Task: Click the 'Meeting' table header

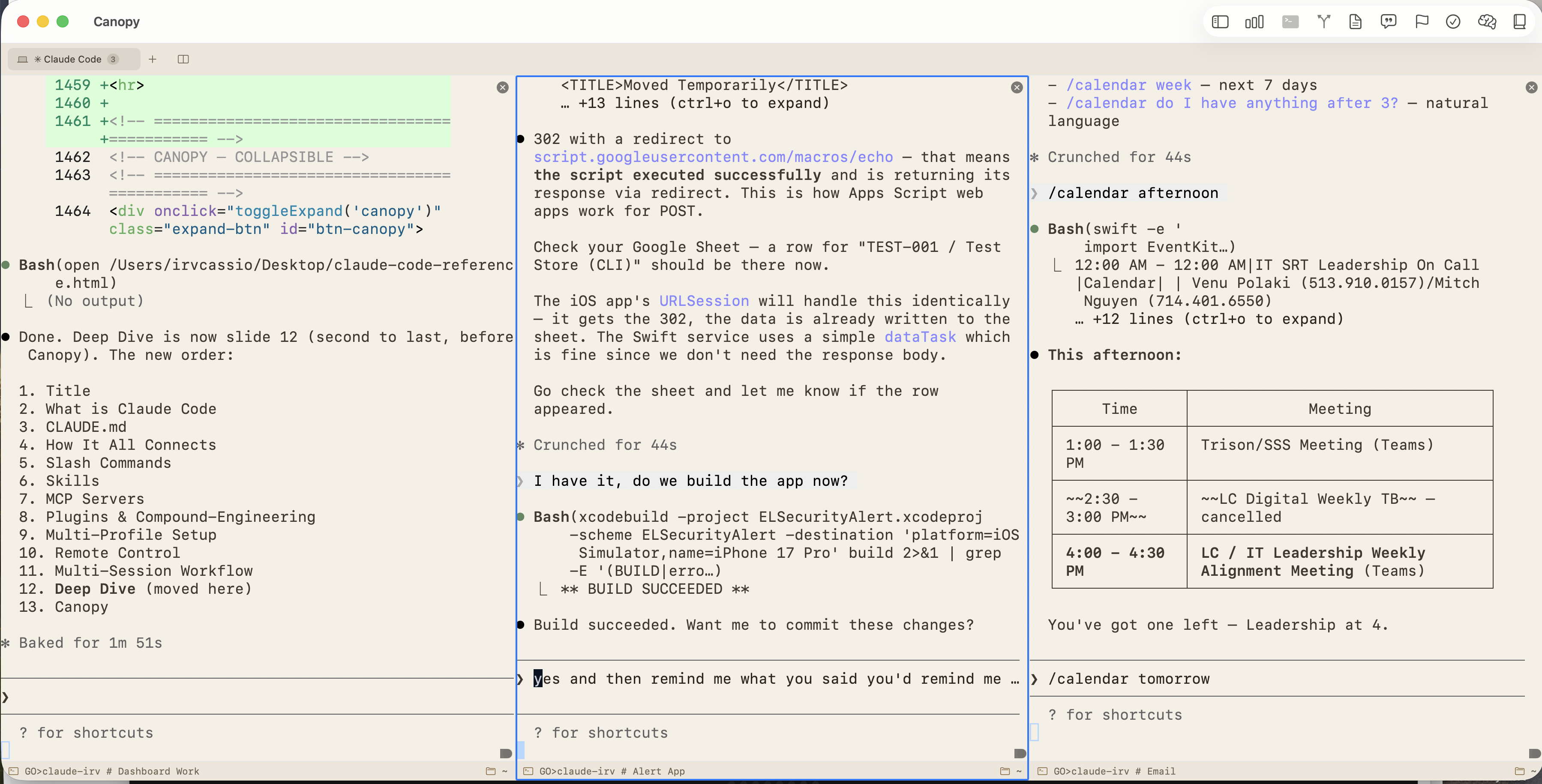Action: (1340, 409)
